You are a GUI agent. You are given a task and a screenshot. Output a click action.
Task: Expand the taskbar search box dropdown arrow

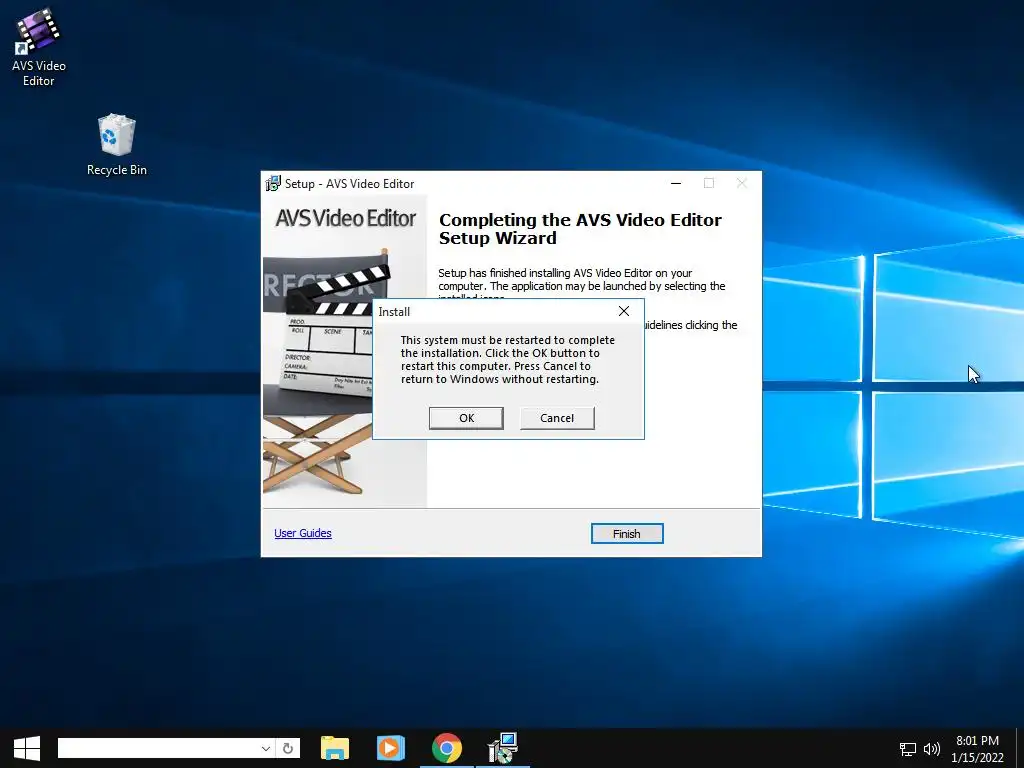click(x=266, y=748)
